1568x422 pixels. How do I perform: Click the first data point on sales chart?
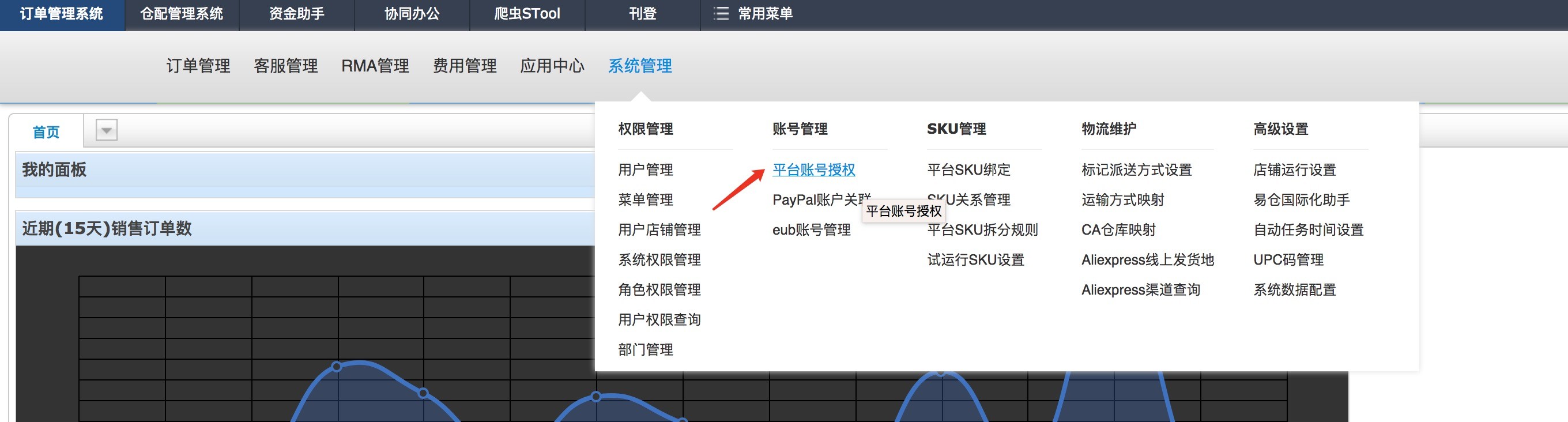(x=337, y=367)
